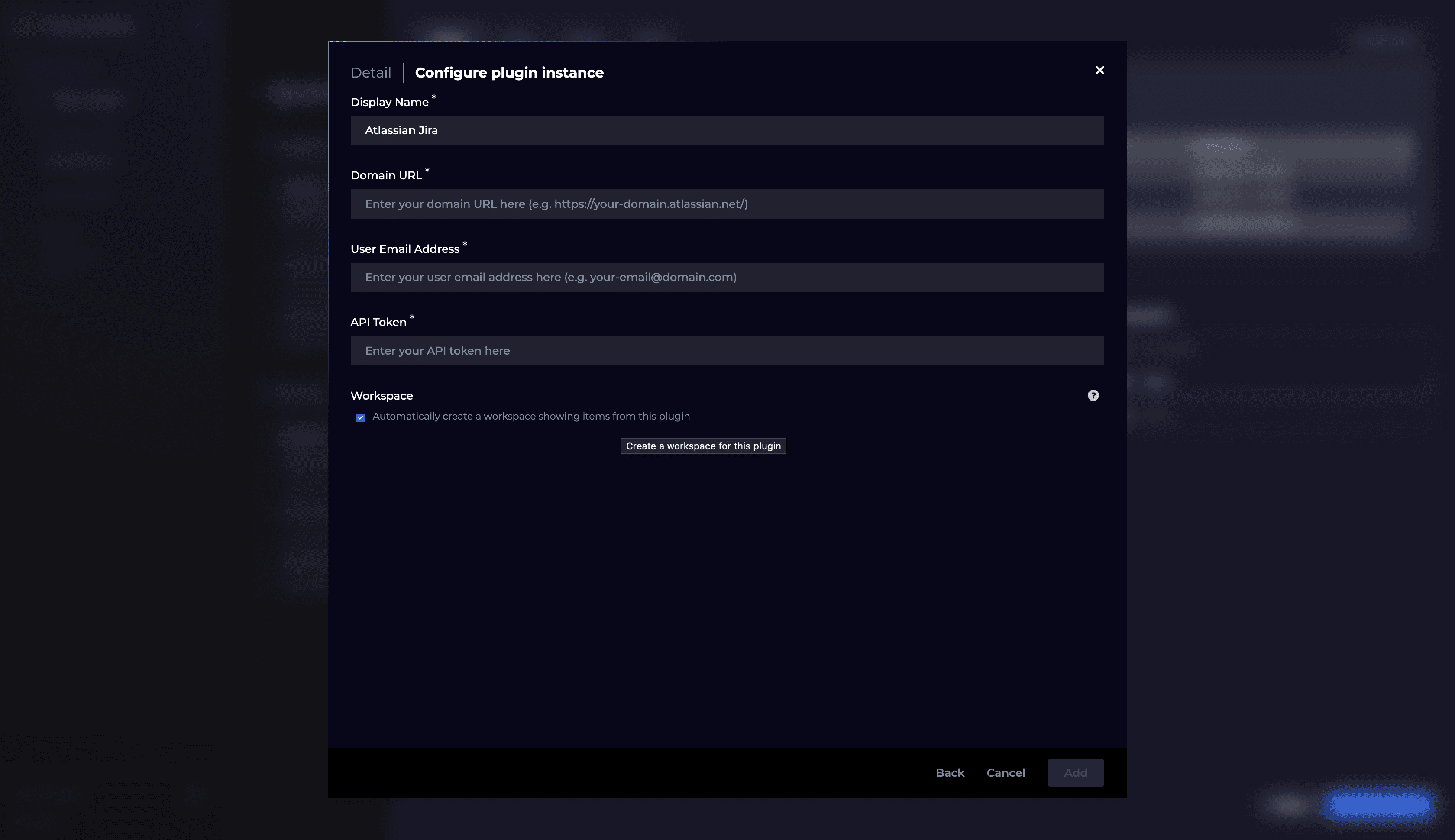Click the Workspace section label
This screenshot has width=1455, height=840.
(382, 396)
